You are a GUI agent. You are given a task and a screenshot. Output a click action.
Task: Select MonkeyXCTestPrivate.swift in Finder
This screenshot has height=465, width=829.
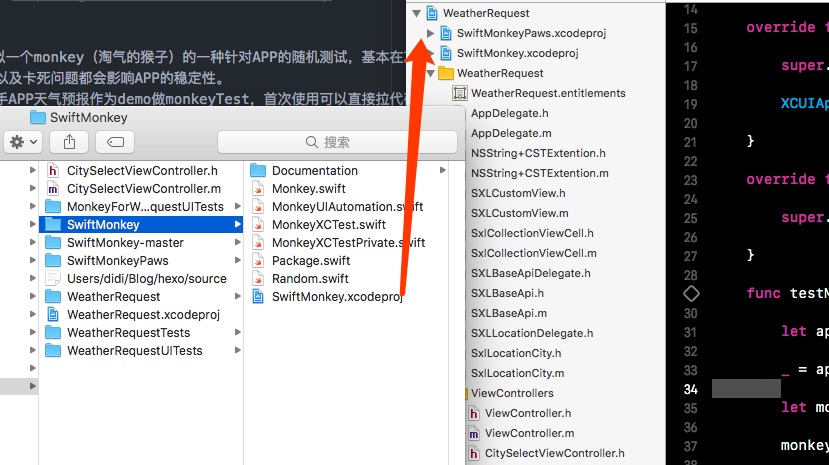347,243
